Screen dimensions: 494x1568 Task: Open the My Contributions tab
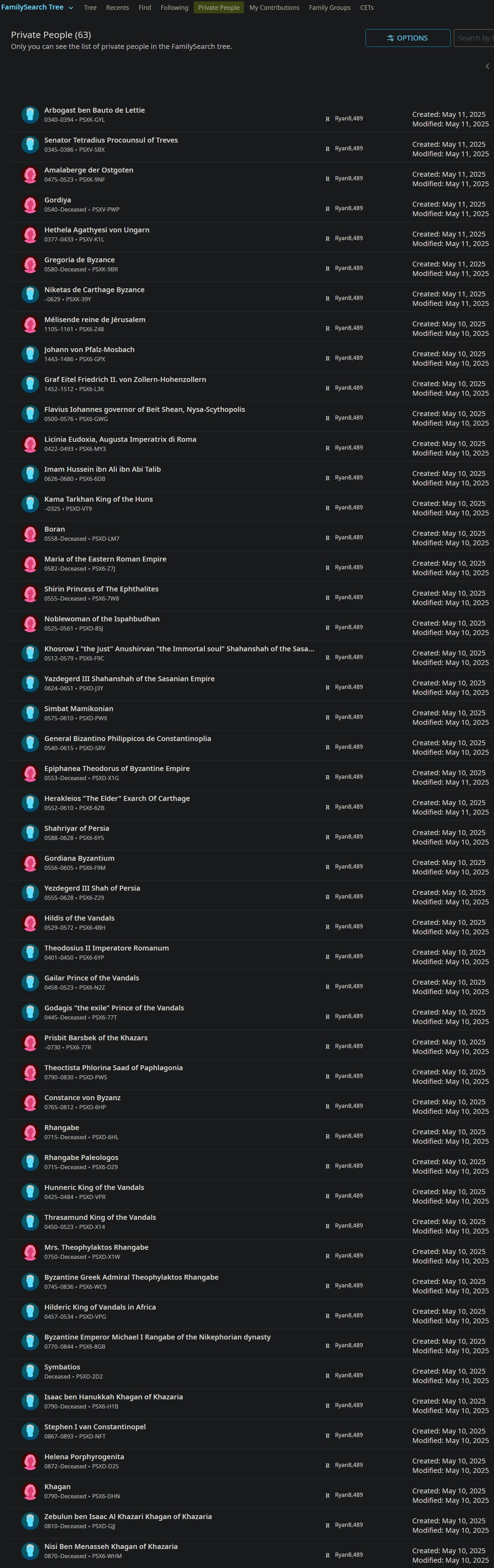(x=274, y=7)
